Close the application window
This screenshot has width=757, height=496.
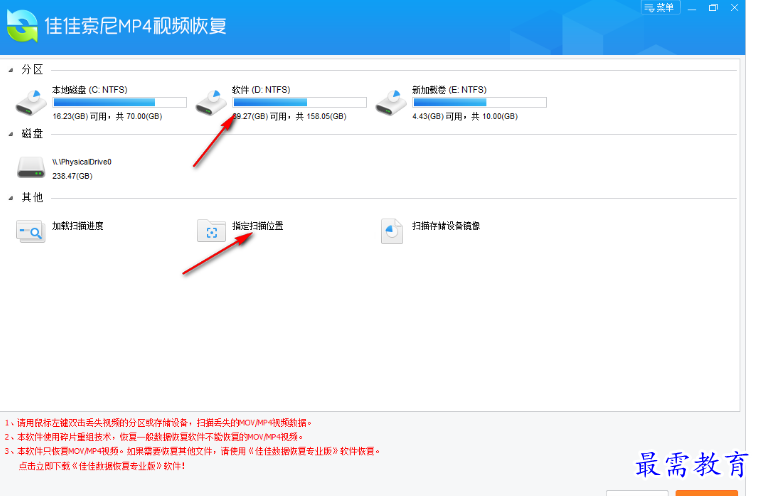pos(734,8)
